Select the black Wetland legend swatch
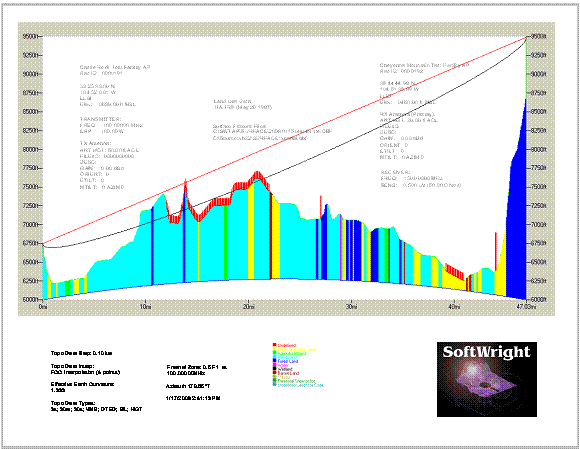Image resolution: width=580 pixels, height=449 pixels. tap(274, 368)
